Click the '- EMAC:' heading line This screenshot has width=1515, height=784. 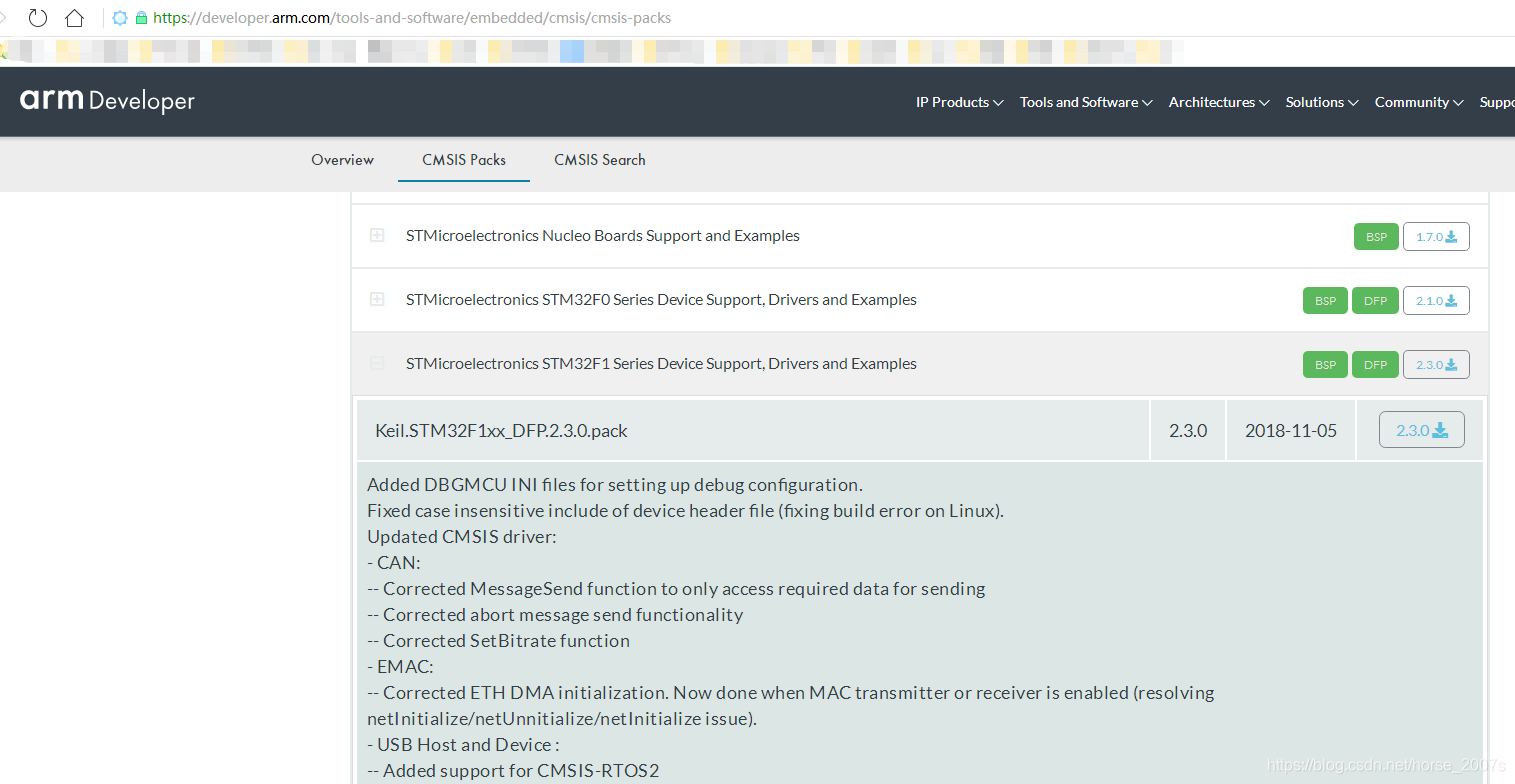pyautogui.click(x=400, y=667)
